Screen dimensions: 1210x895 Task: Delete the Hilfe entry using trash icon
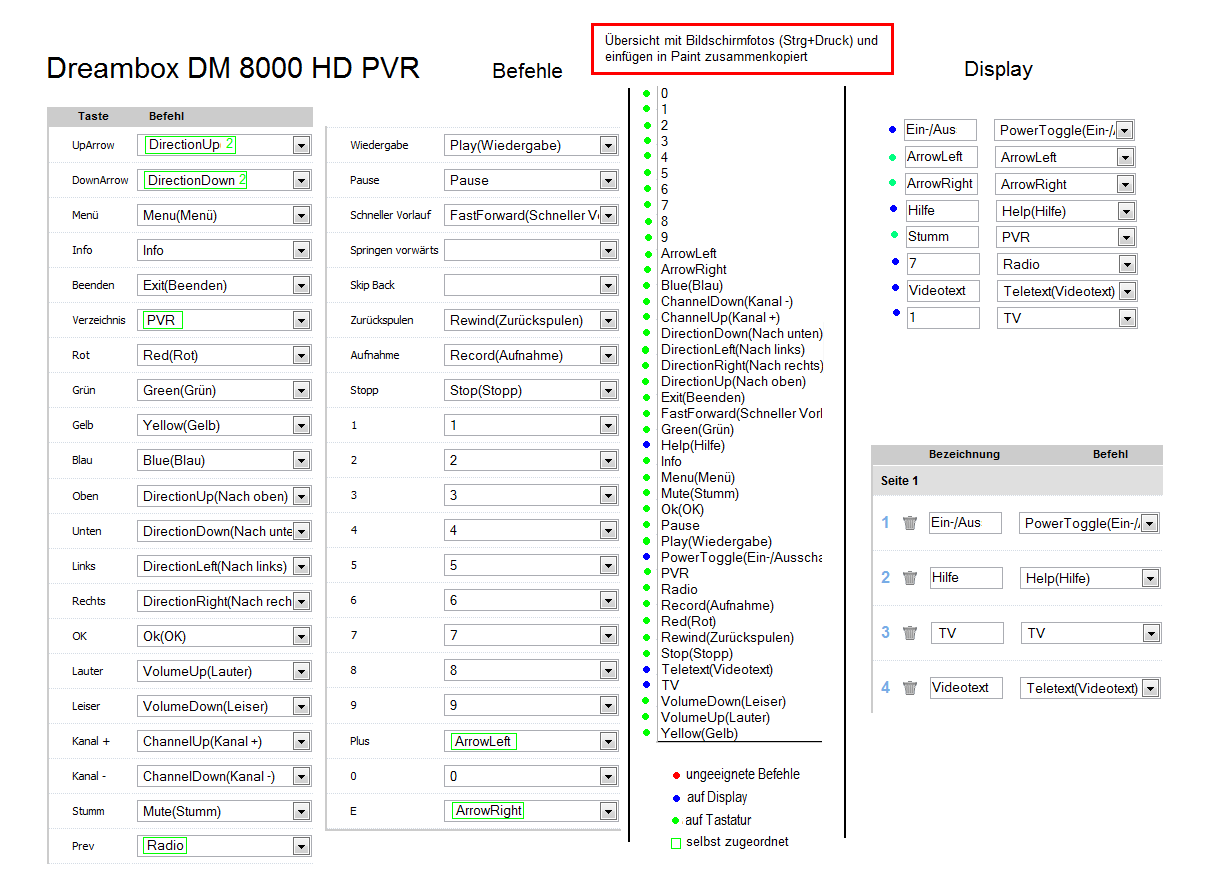pos(909,578)
